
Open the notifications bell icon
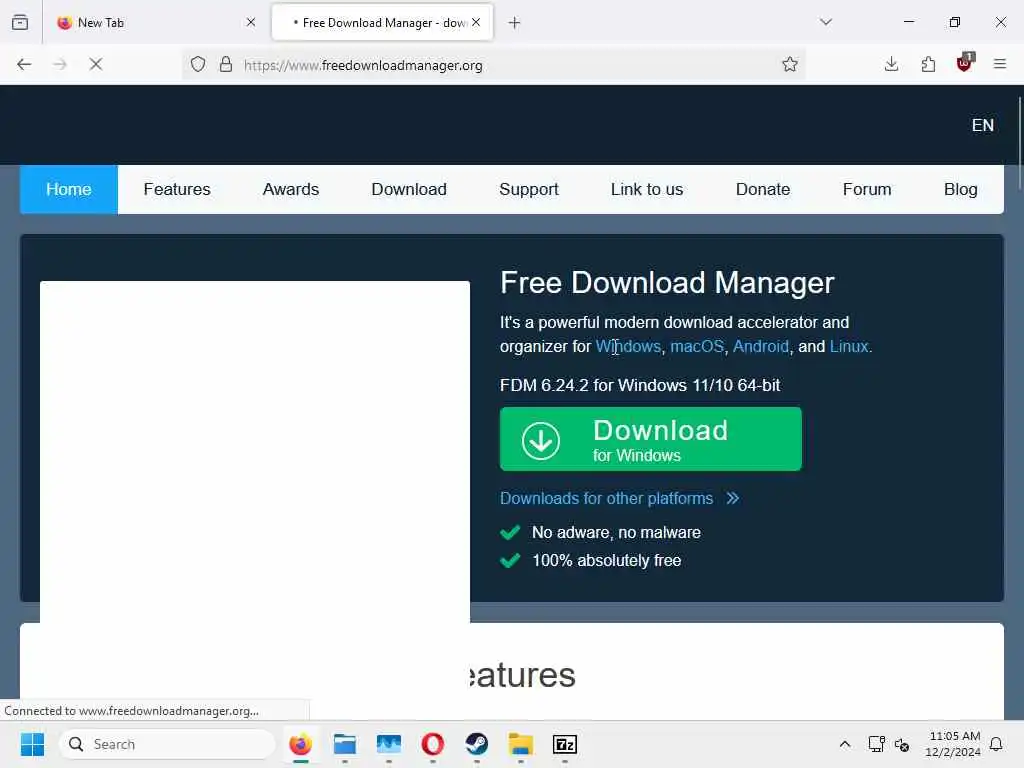tap(996, 744)
